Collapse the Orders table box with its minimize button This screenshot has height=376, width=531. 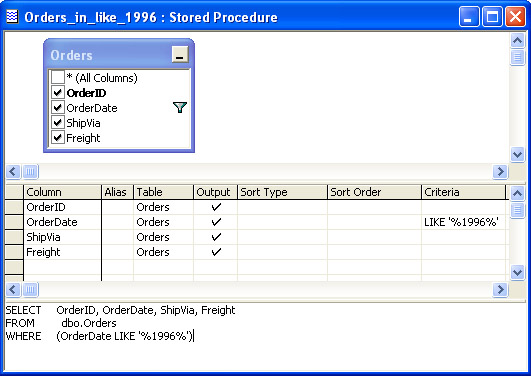[180, 54]
